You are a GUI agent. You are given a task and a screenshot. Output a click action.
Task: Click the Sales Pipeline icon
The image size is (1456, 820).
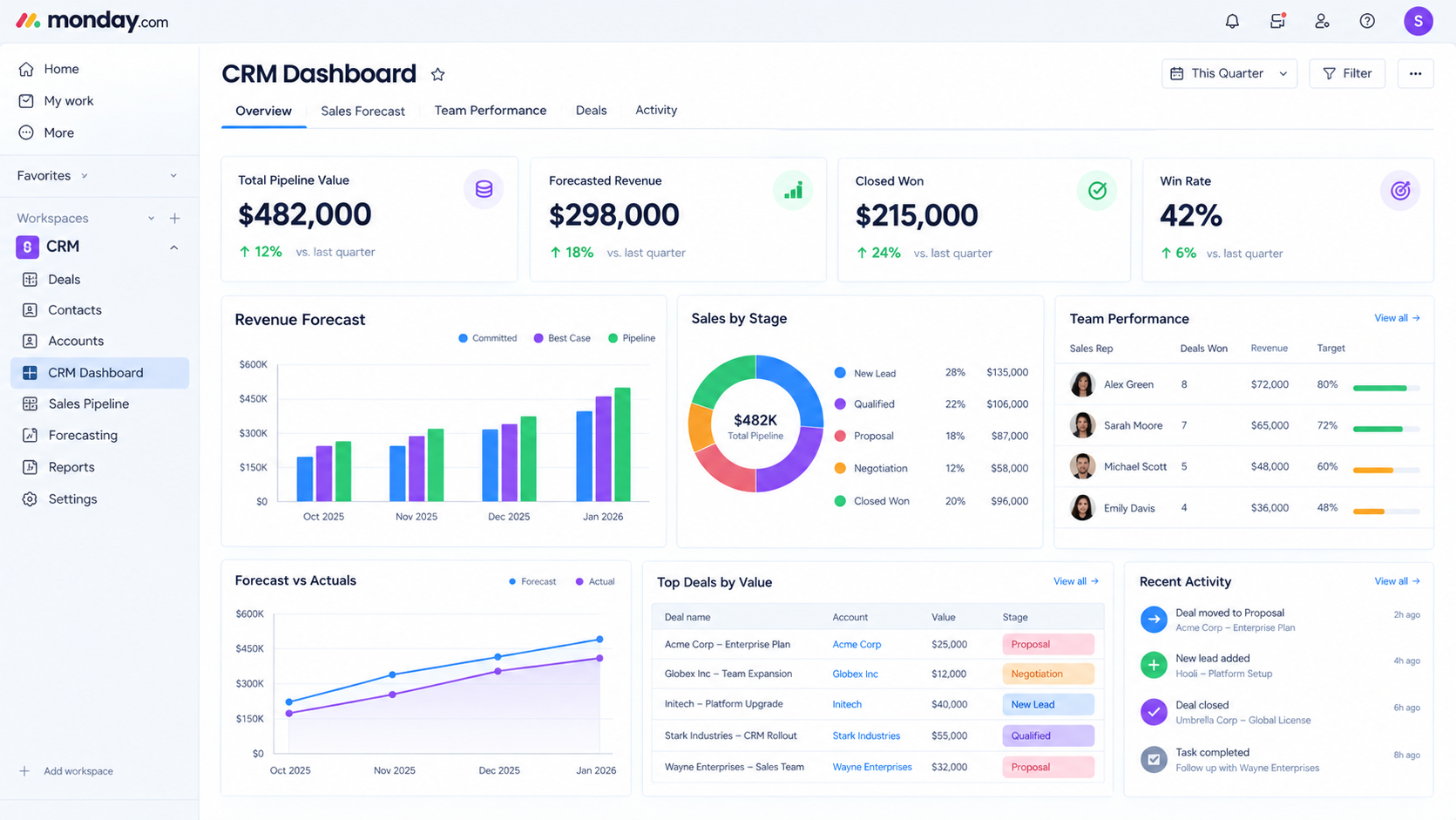pyautogui.click(x=30, y=404)
